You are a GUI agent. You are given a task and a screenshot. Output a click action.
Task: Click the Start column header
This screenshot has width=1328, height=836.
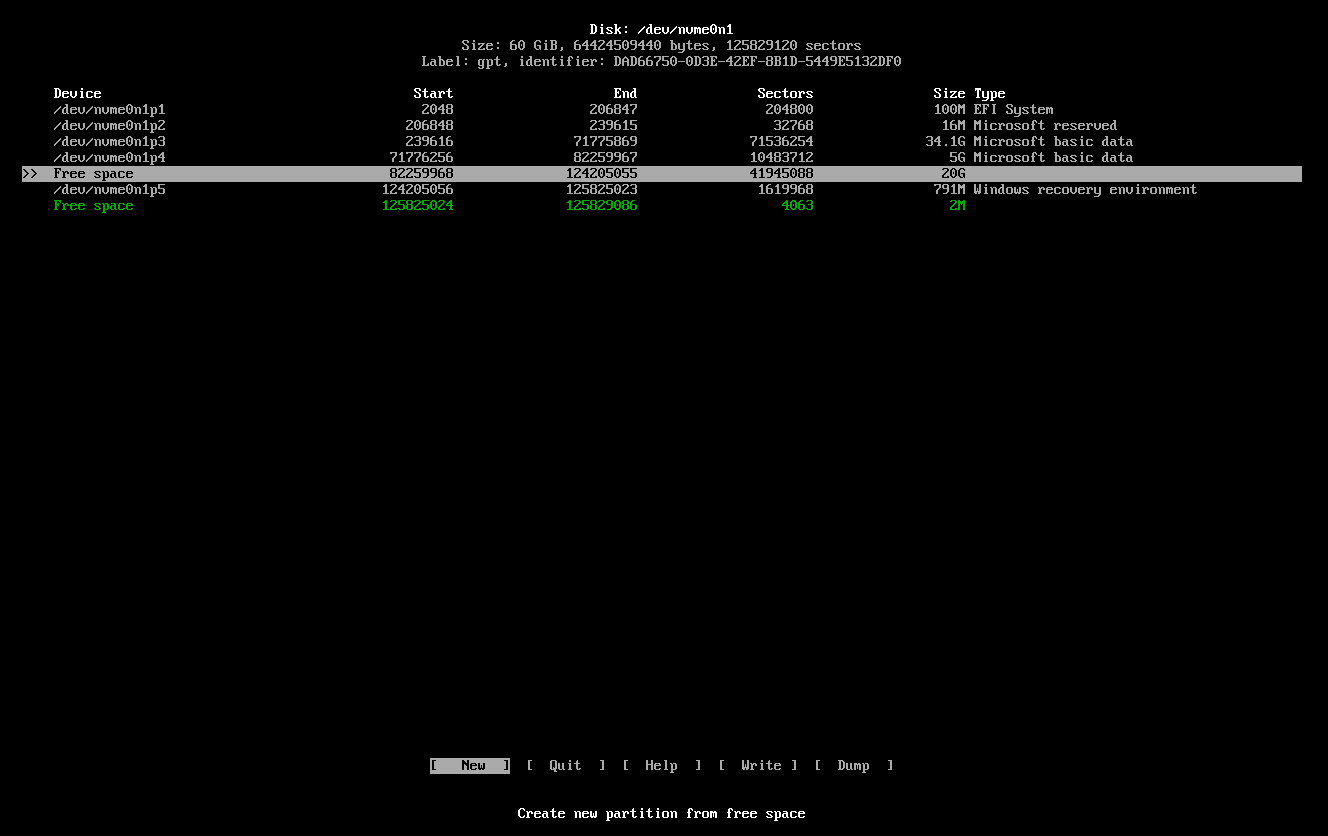click(434, 94)
